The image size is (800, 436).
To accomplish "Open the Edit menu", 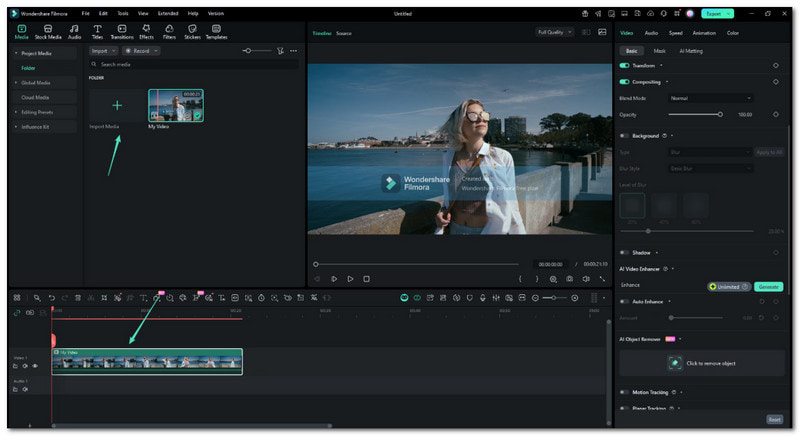I will tap(103, 13).
